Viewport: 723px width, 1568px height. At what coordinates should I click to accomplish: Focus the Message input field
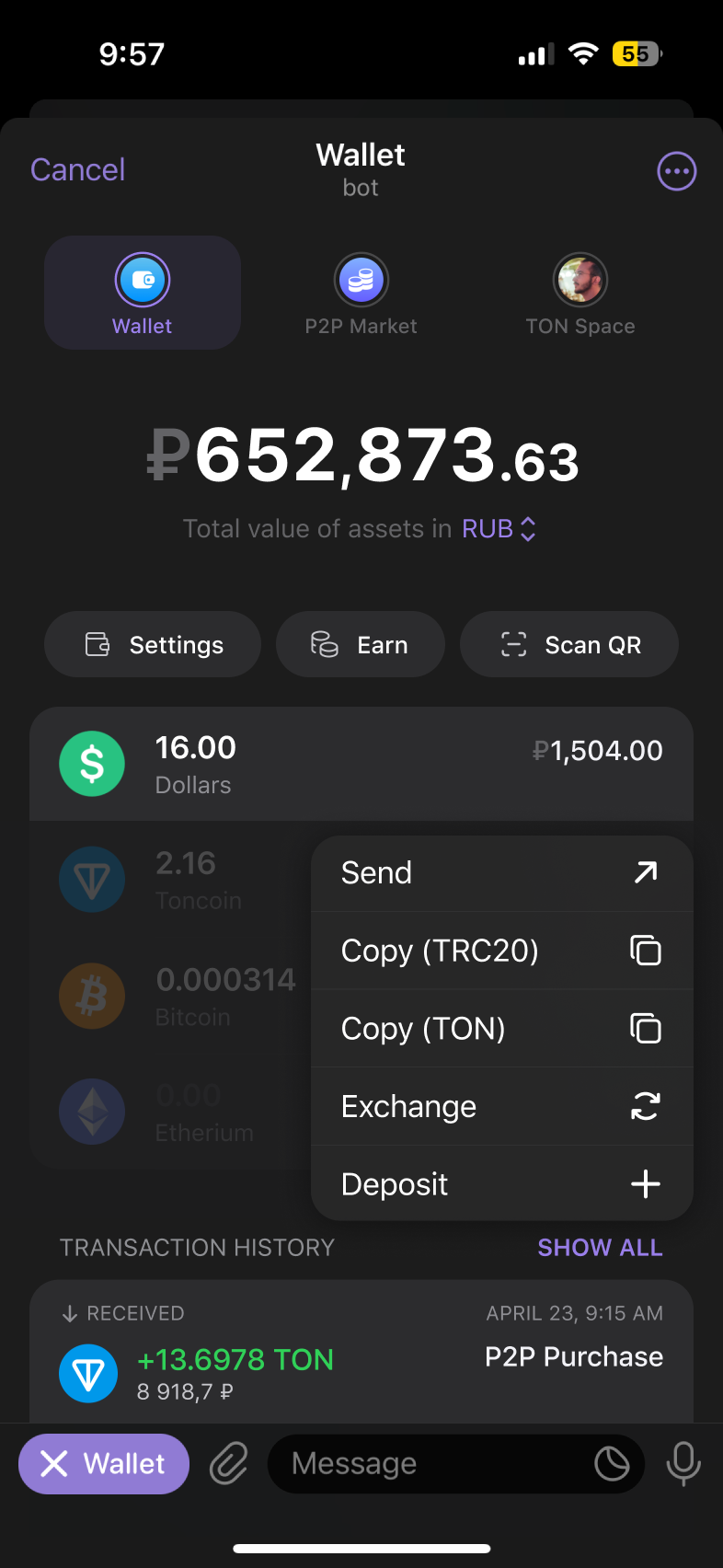[432, 1463]
